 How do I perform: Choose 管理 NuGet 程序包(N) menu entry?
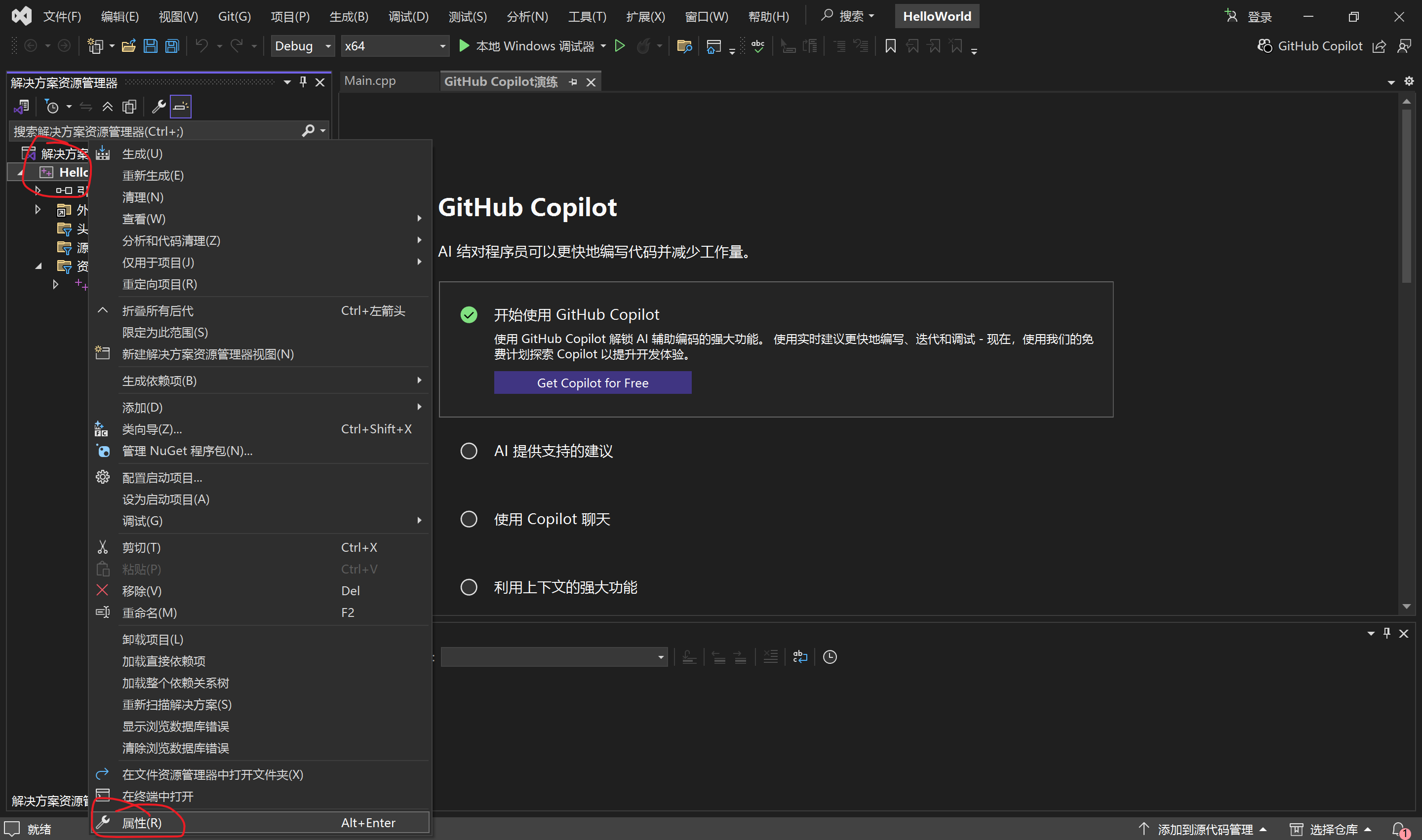coord(260,451)
